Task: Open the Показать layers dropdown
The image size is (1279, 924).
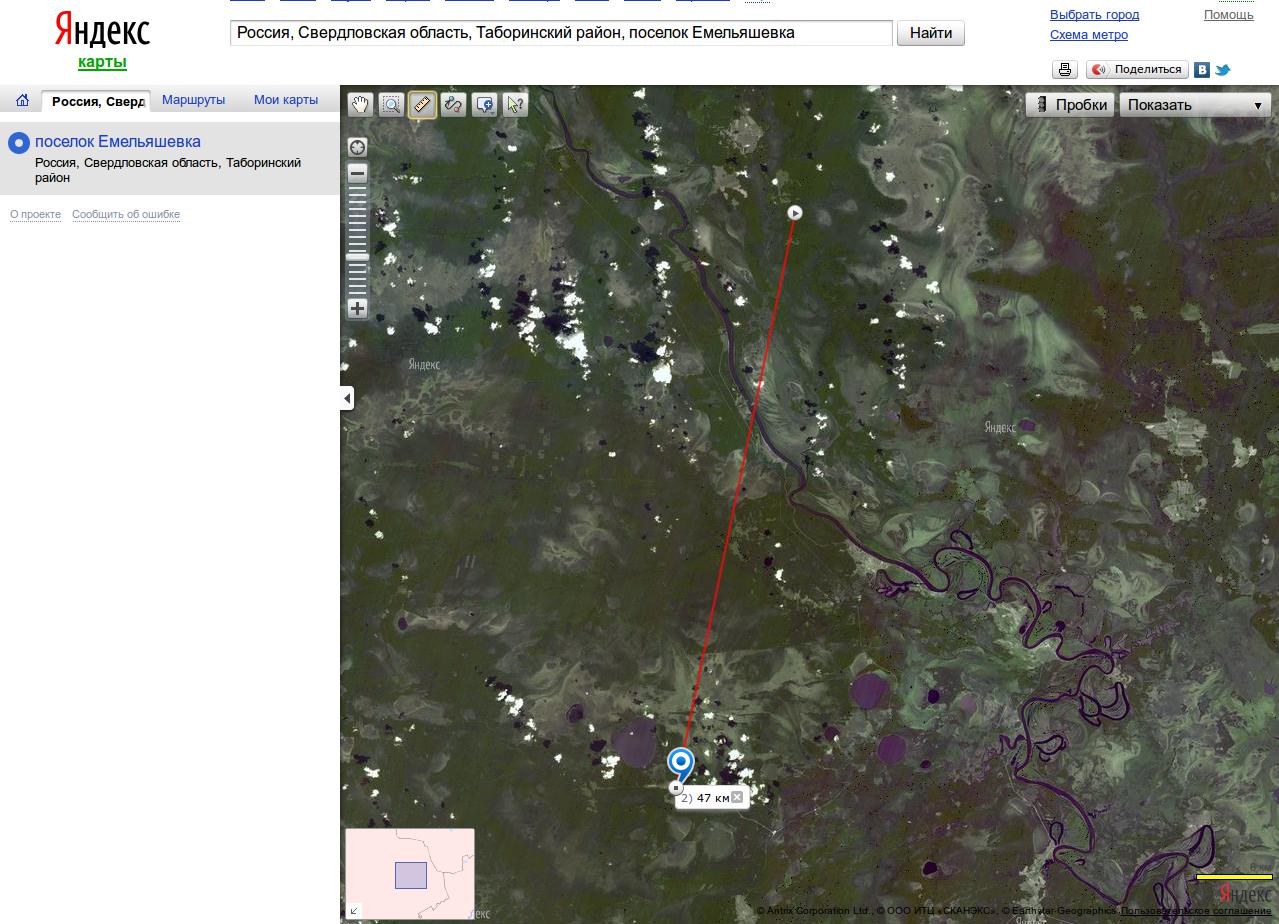Action: pyautogui.click(x=1195, y=105)
